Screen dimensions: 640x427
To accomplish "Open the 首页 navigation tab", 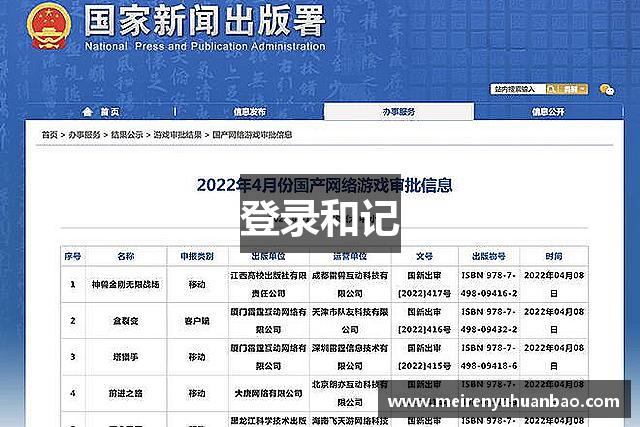I will click(x=110, y=111).
